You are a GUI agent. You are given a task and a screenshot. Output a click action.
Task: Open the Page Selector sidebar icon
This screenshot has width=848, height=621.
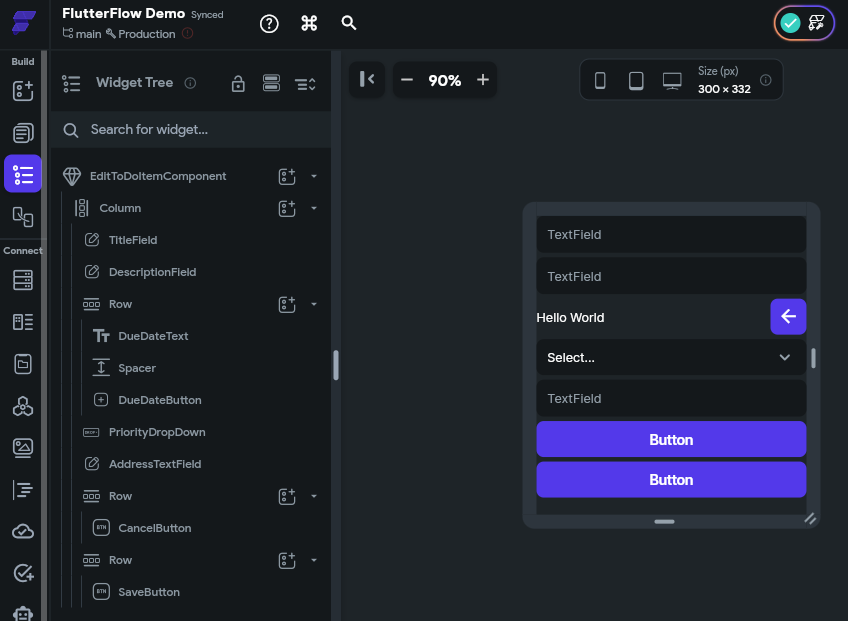[x=23, y=133]
